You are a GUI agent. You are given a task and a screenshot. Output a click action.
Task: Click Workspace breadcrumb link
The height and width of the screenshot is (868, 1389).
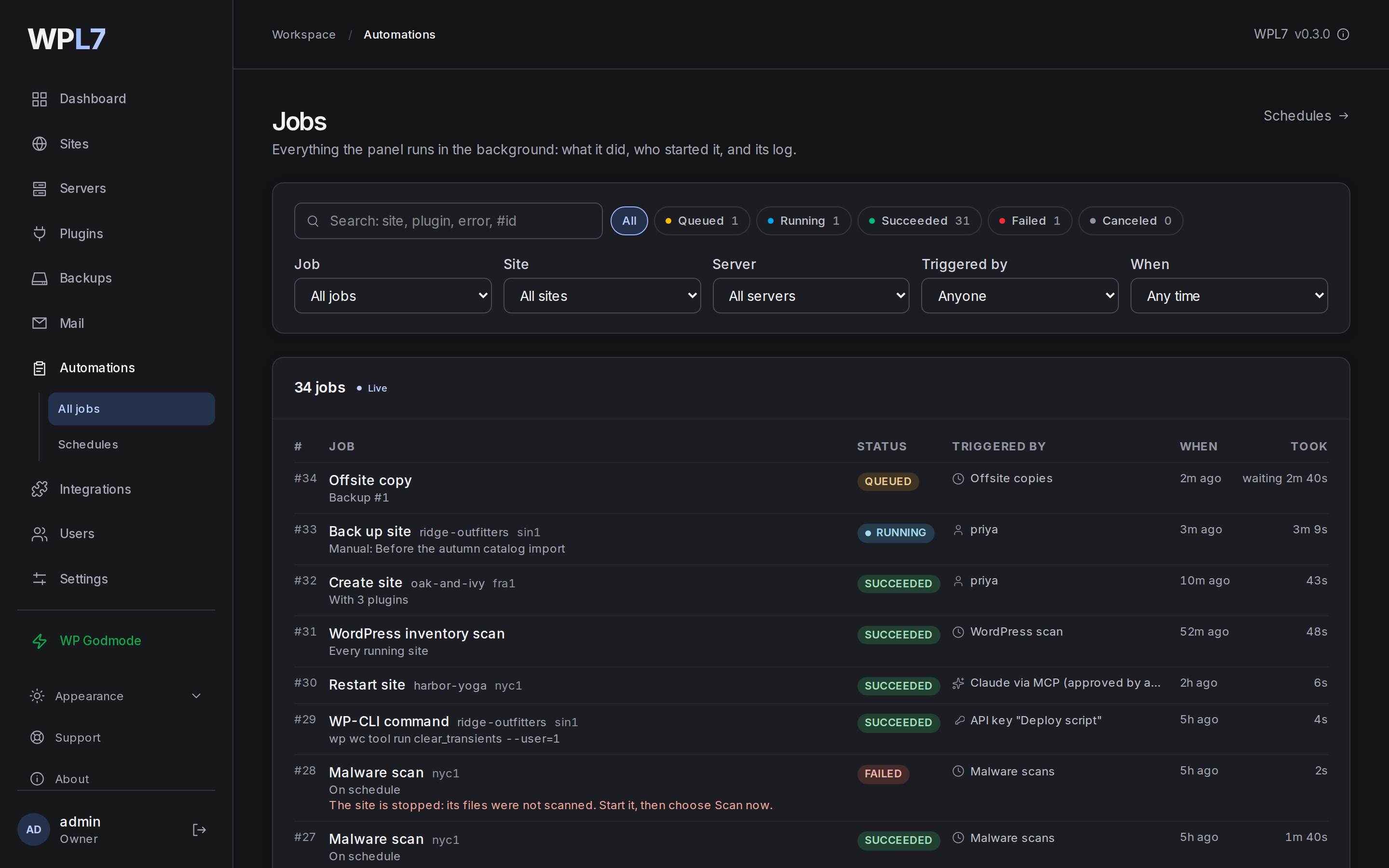point(304,34)
